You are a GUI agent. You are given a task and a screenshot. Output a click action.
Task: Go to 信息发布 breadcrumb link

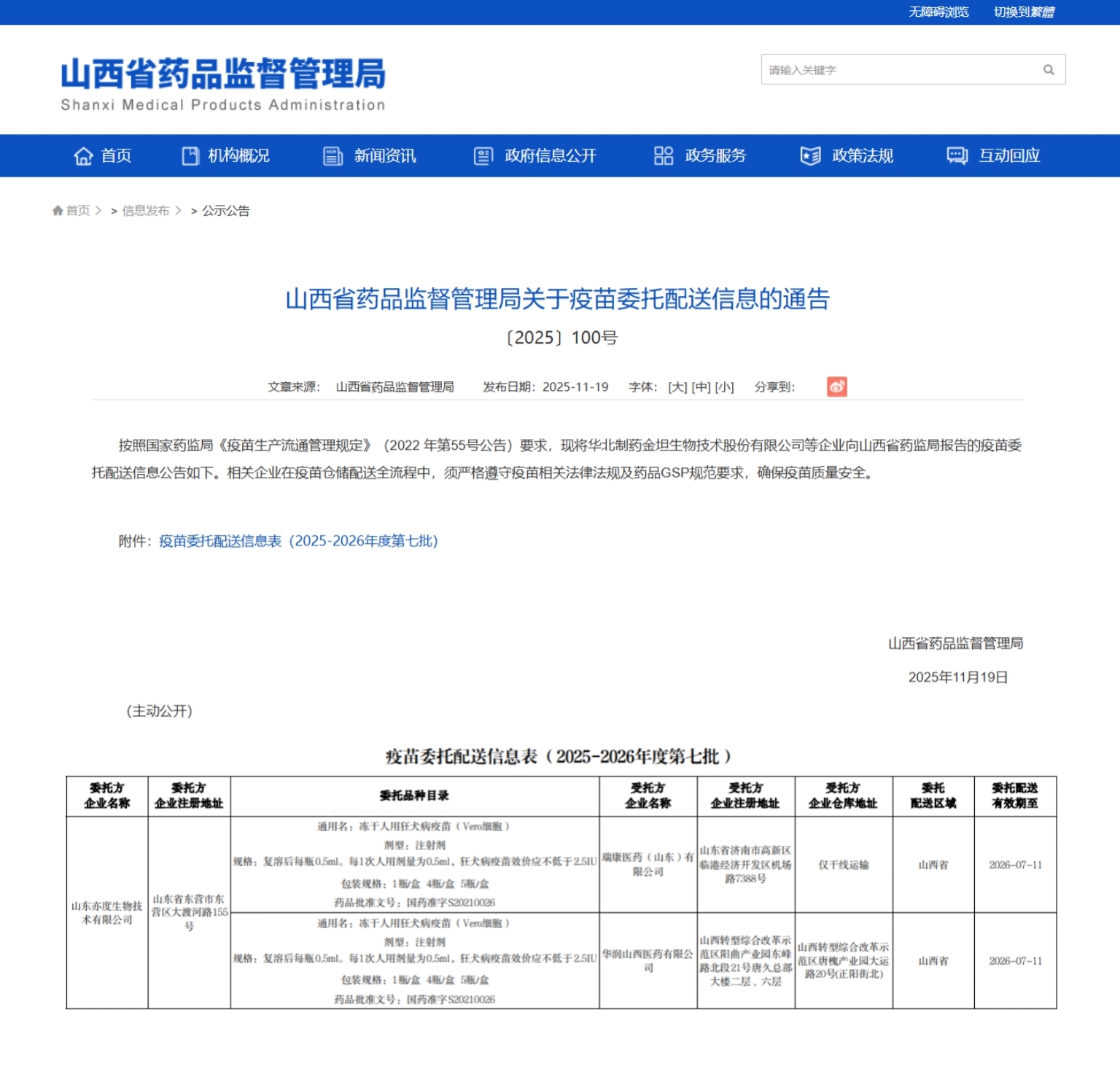[x=146, y=211]
